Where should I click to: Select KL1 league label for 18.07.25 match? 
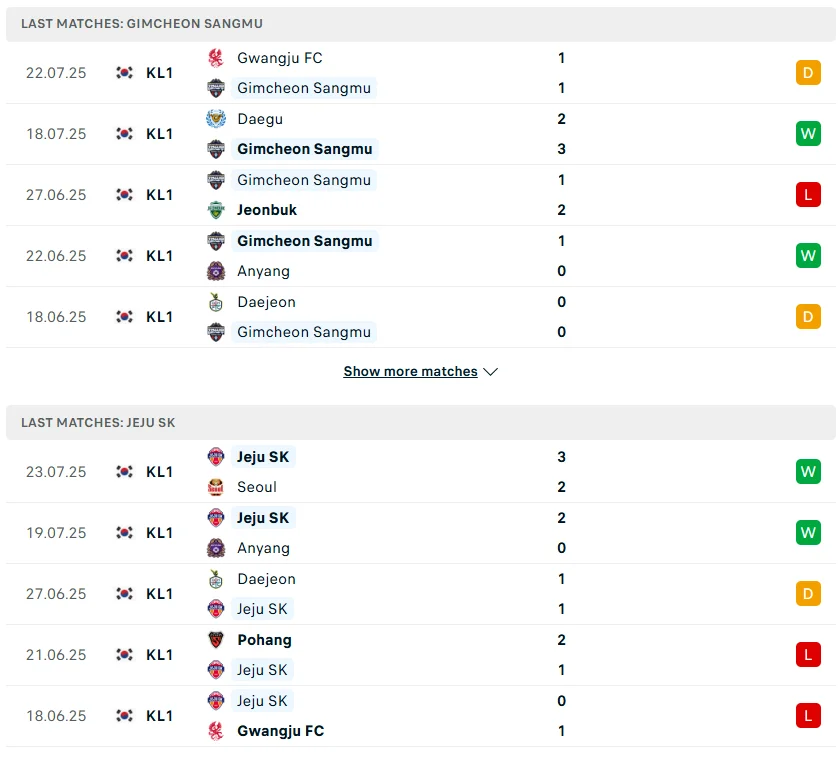[x=159, y=134]
